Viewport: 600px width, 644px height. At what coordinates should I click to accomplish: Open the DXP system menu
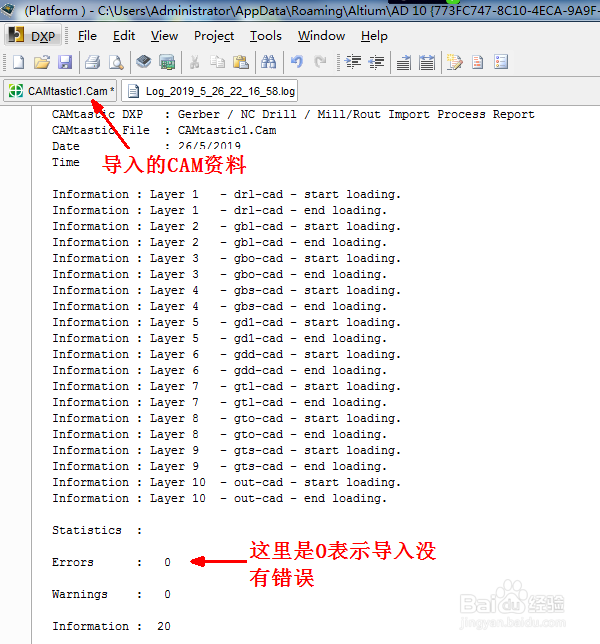coord(33,36)
